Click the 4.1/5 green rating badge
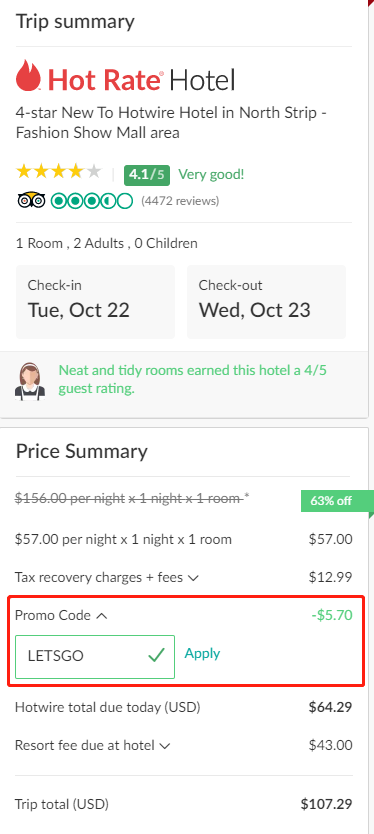 point(147,174)
